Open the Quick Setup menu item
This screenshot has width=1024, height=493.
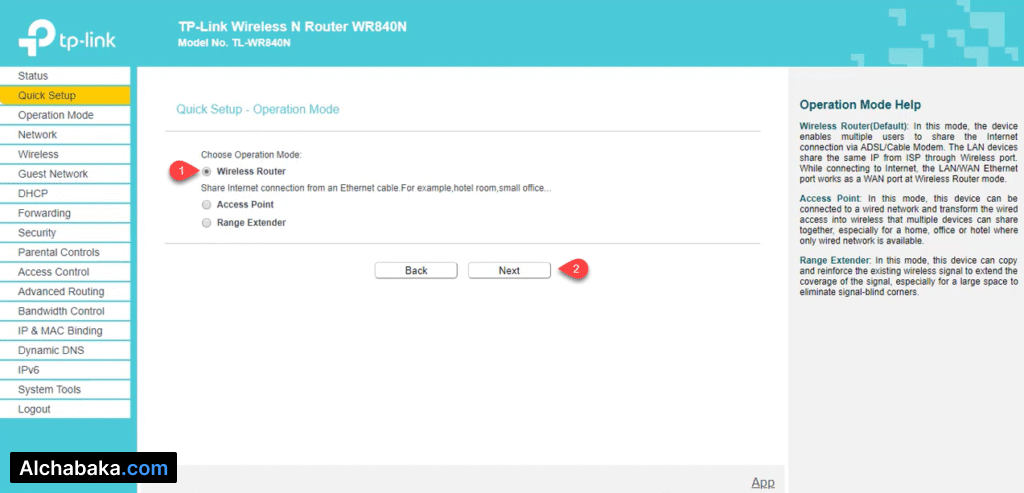coord(65,95)
